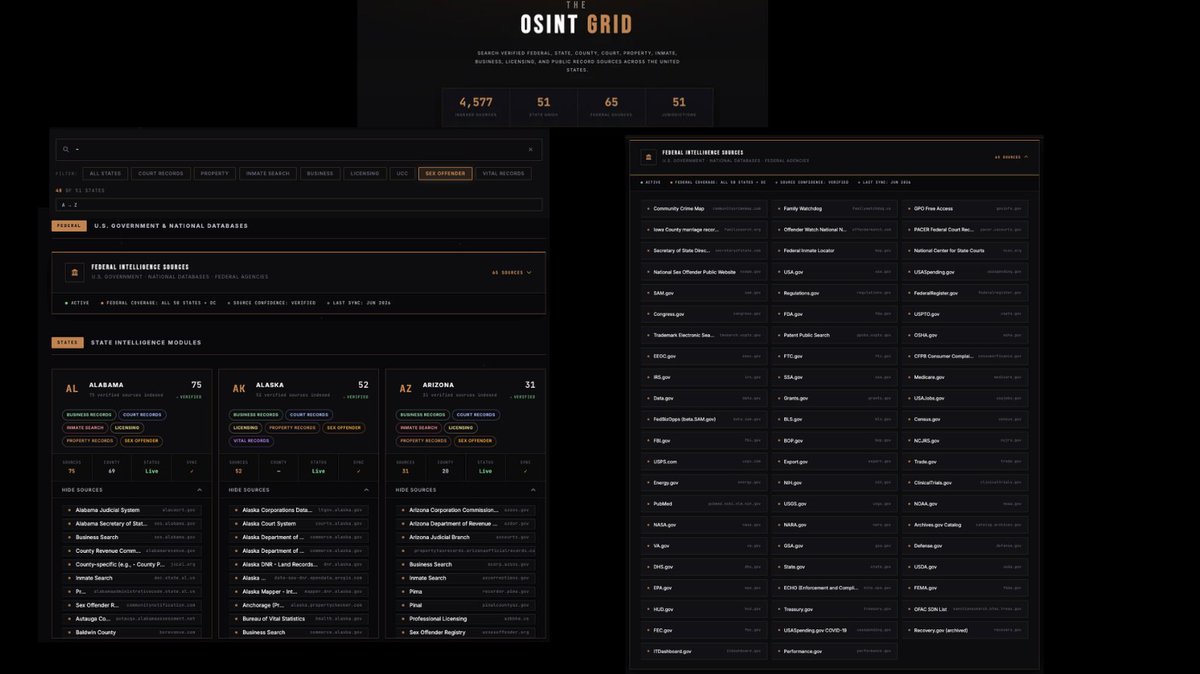Open the National Sex Offender Public Website source

pos(705,272)
